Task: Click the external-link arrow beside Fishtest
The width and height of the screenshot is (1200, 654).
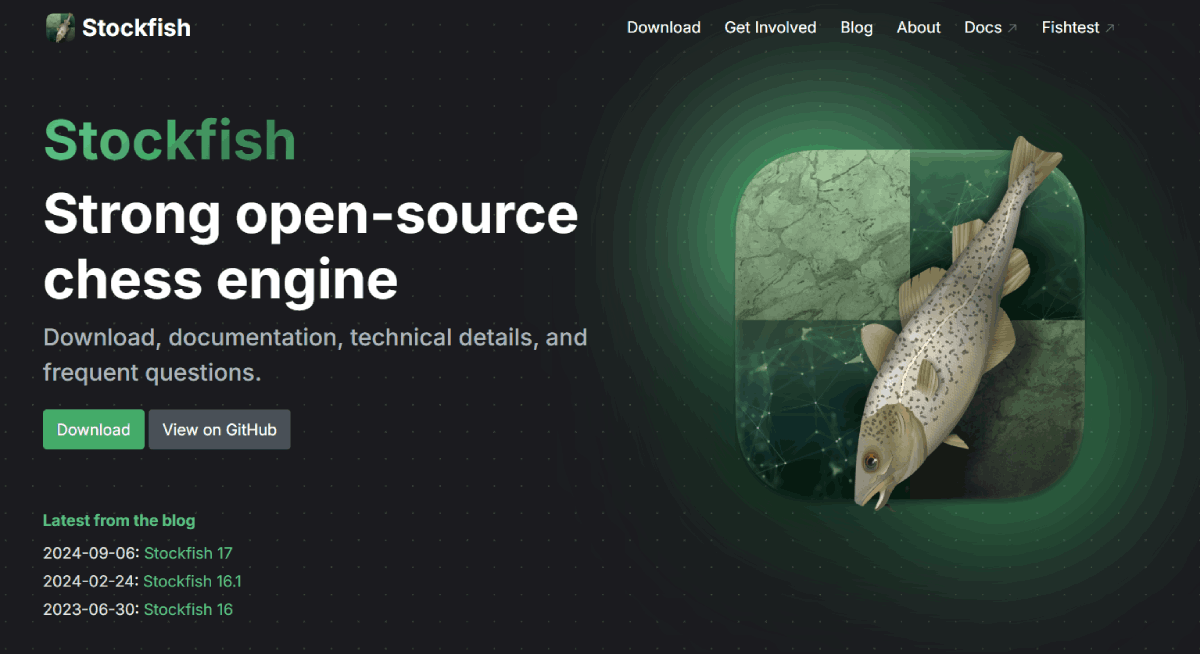Action: 1109,29
